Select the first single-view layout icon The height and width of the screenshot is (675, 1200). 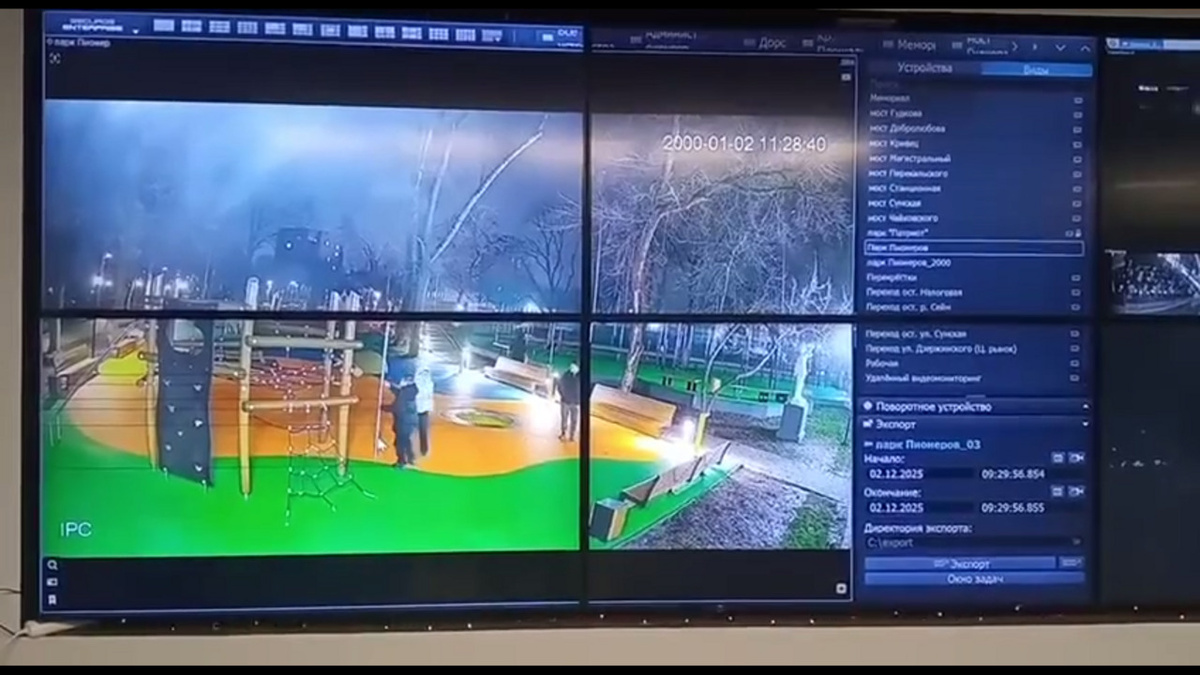coord(164,26)
